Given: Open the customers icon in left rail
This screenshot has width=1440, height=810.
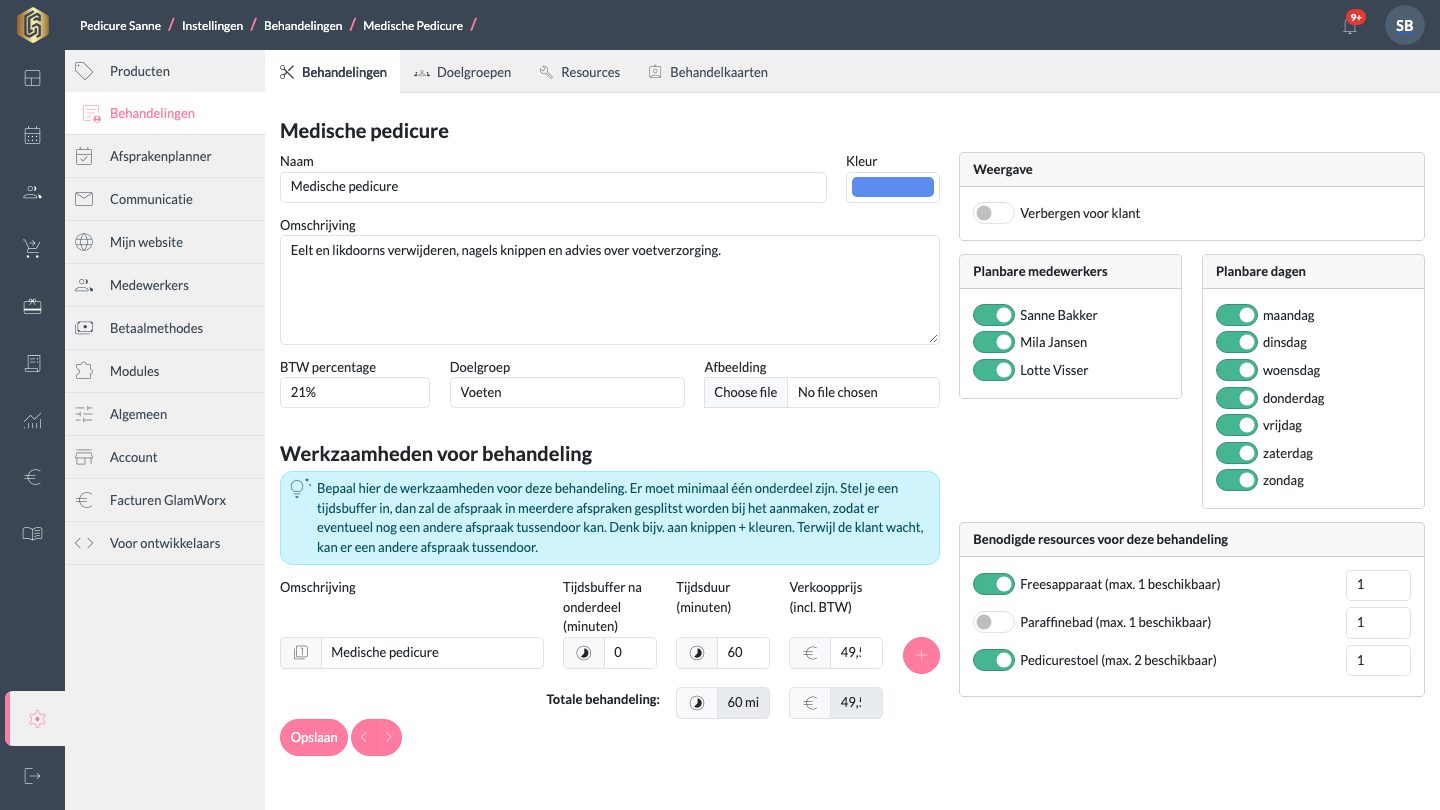Looking at the screenshot, I should 32,192.
